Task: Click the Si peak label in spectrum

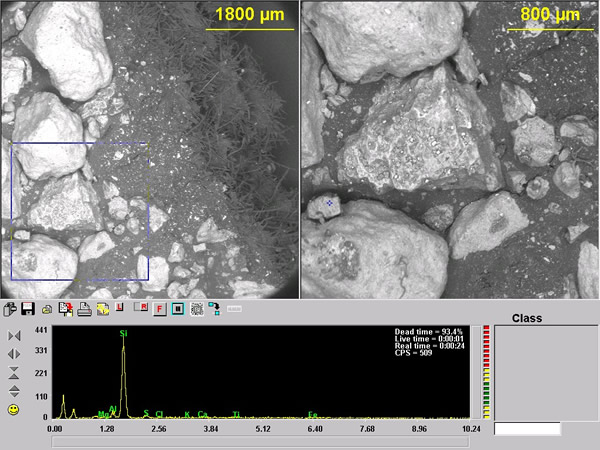Action: (123, 334)
